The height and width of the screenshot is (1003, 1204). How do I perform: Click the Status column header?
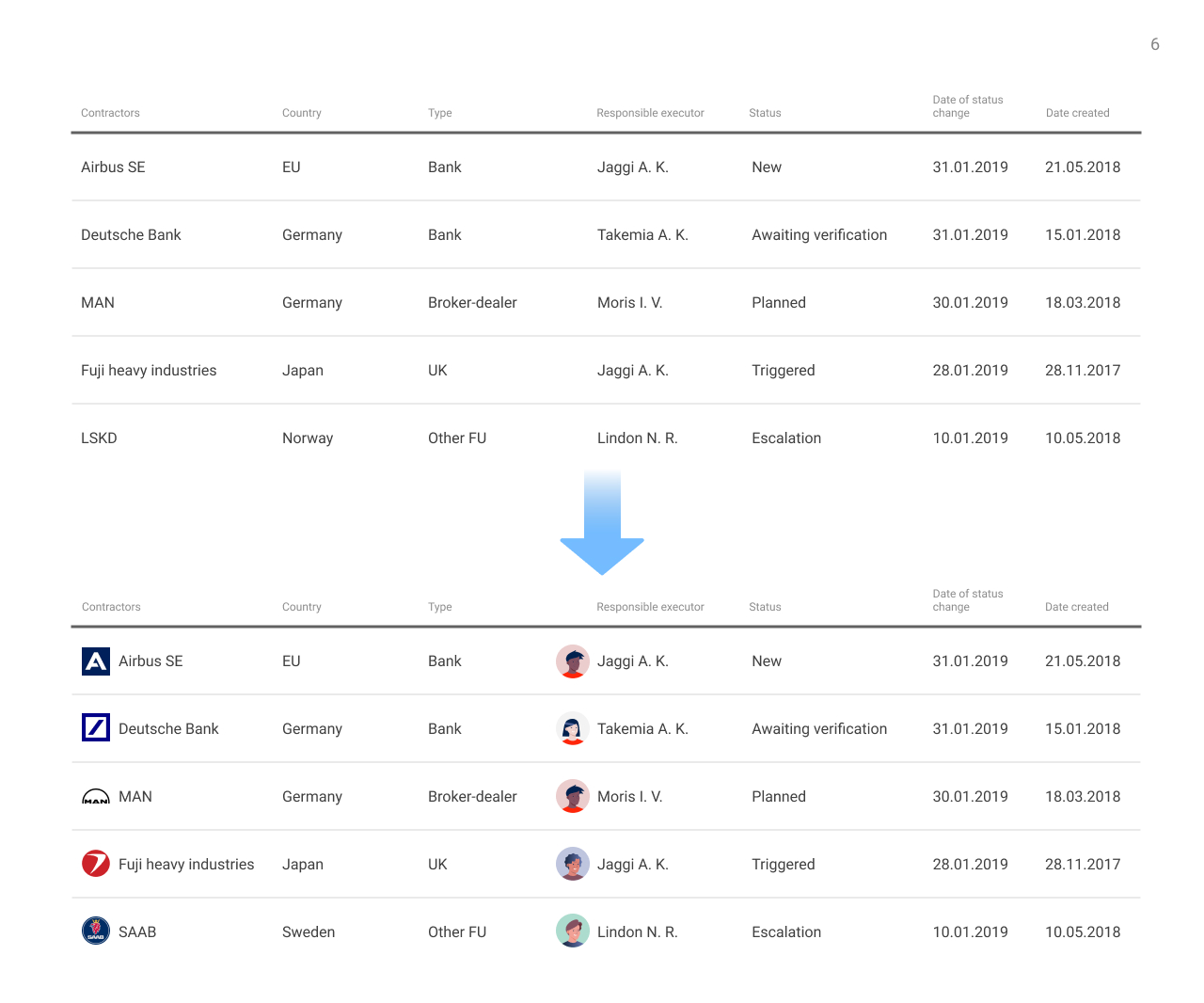point(765,113)
